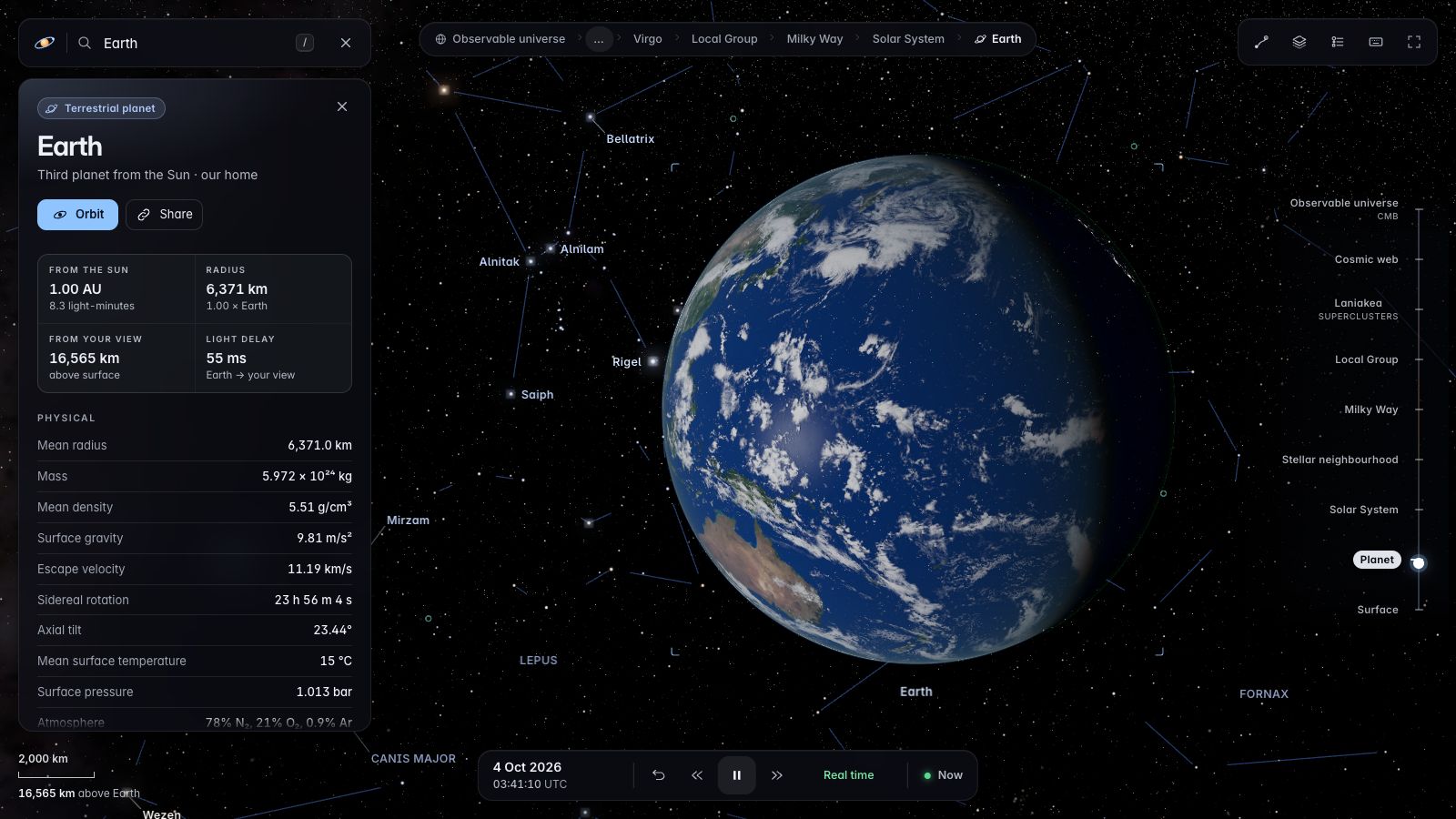Toggle Orbit mode for Earth
Image resolution: width=1456 pixels, height=819 pixels.
tap(77, 215)
